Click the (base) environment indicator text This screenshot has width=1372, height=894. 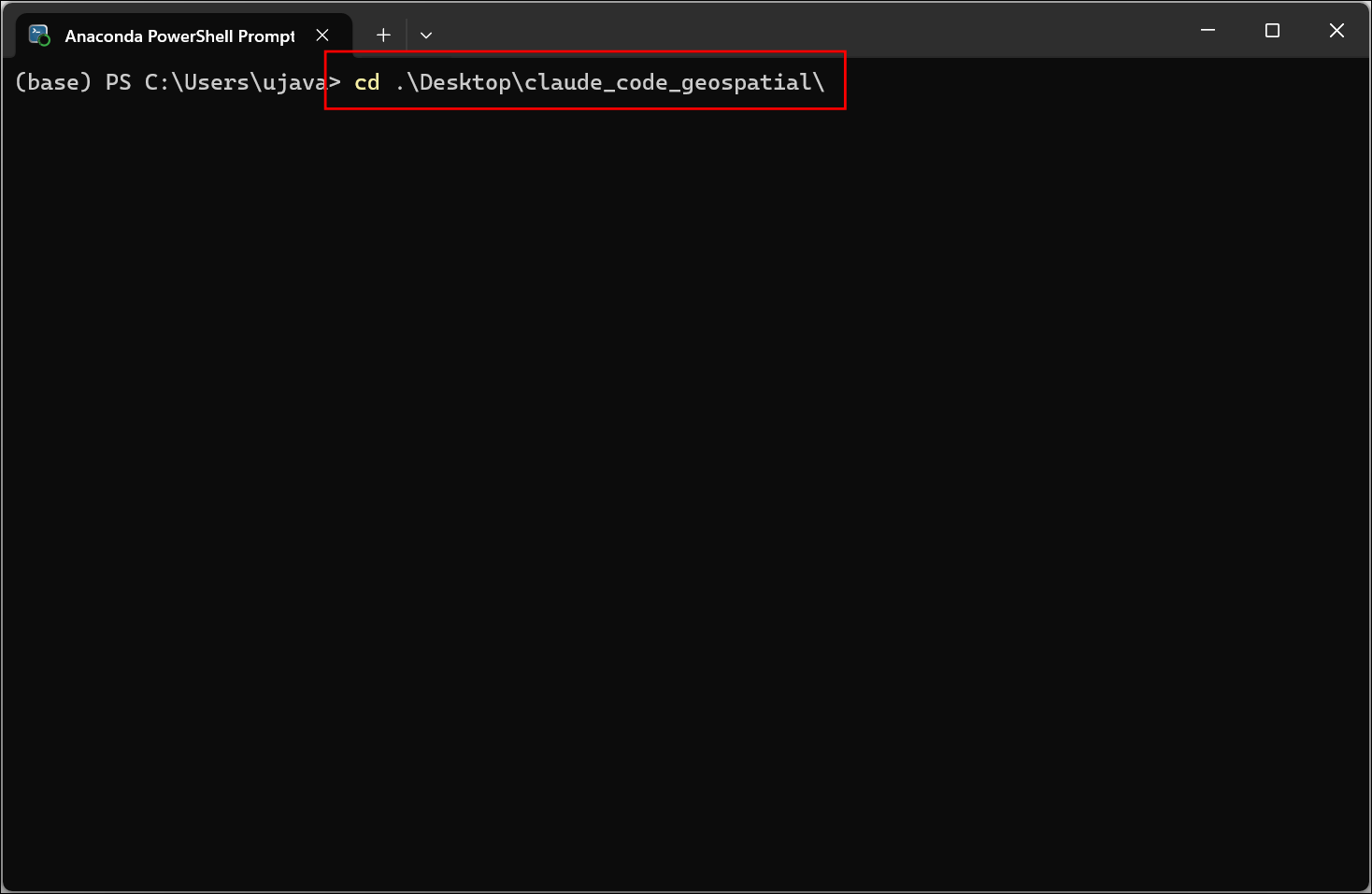53,82
